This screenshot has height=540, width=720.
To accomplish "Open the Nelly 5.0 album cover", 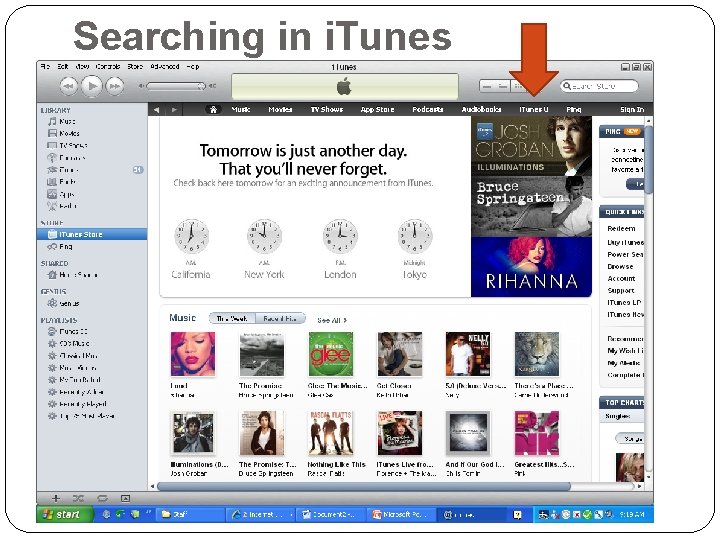I will coord(468,354).
